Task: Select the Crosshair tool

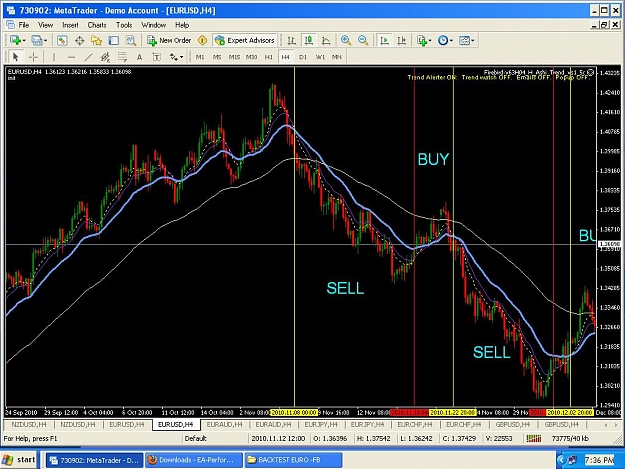Action: (x=33, y=57)
